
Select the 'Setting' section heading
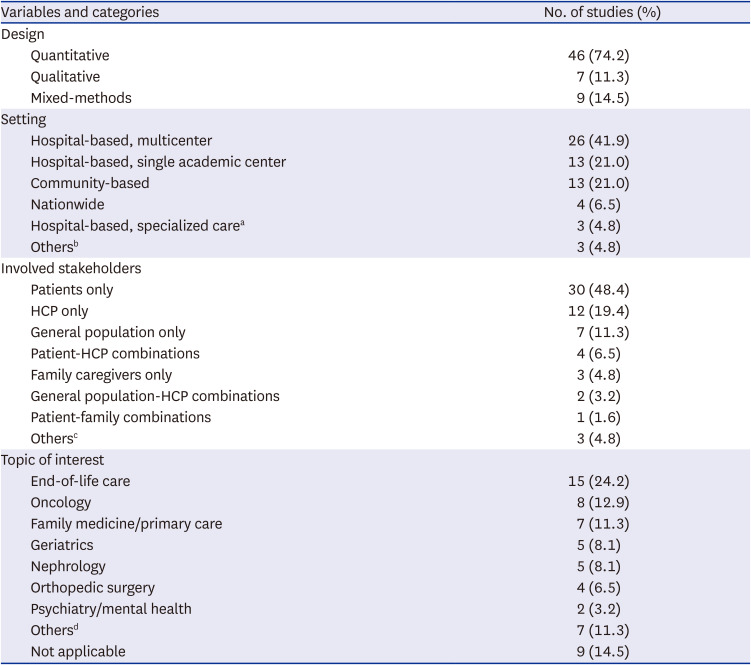[x=24, y=119]
